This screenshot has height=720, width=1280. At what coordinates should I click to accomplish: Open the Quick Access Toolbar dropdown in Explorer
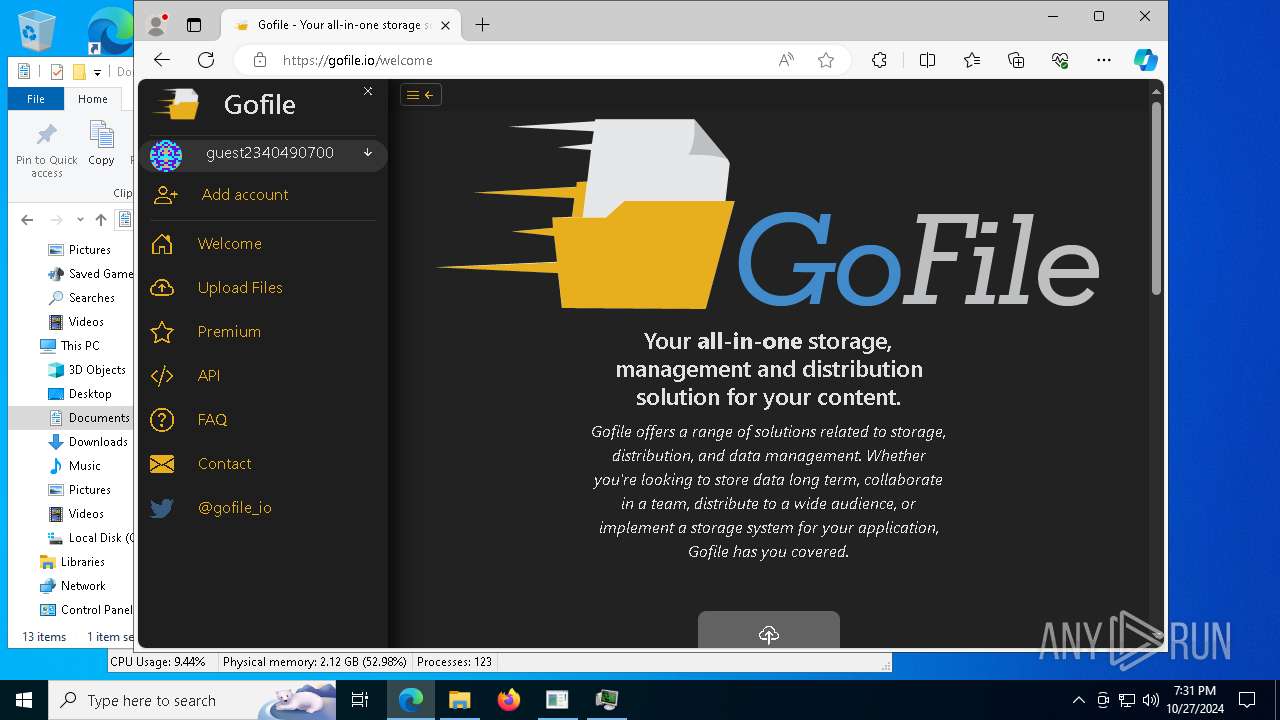97,72
